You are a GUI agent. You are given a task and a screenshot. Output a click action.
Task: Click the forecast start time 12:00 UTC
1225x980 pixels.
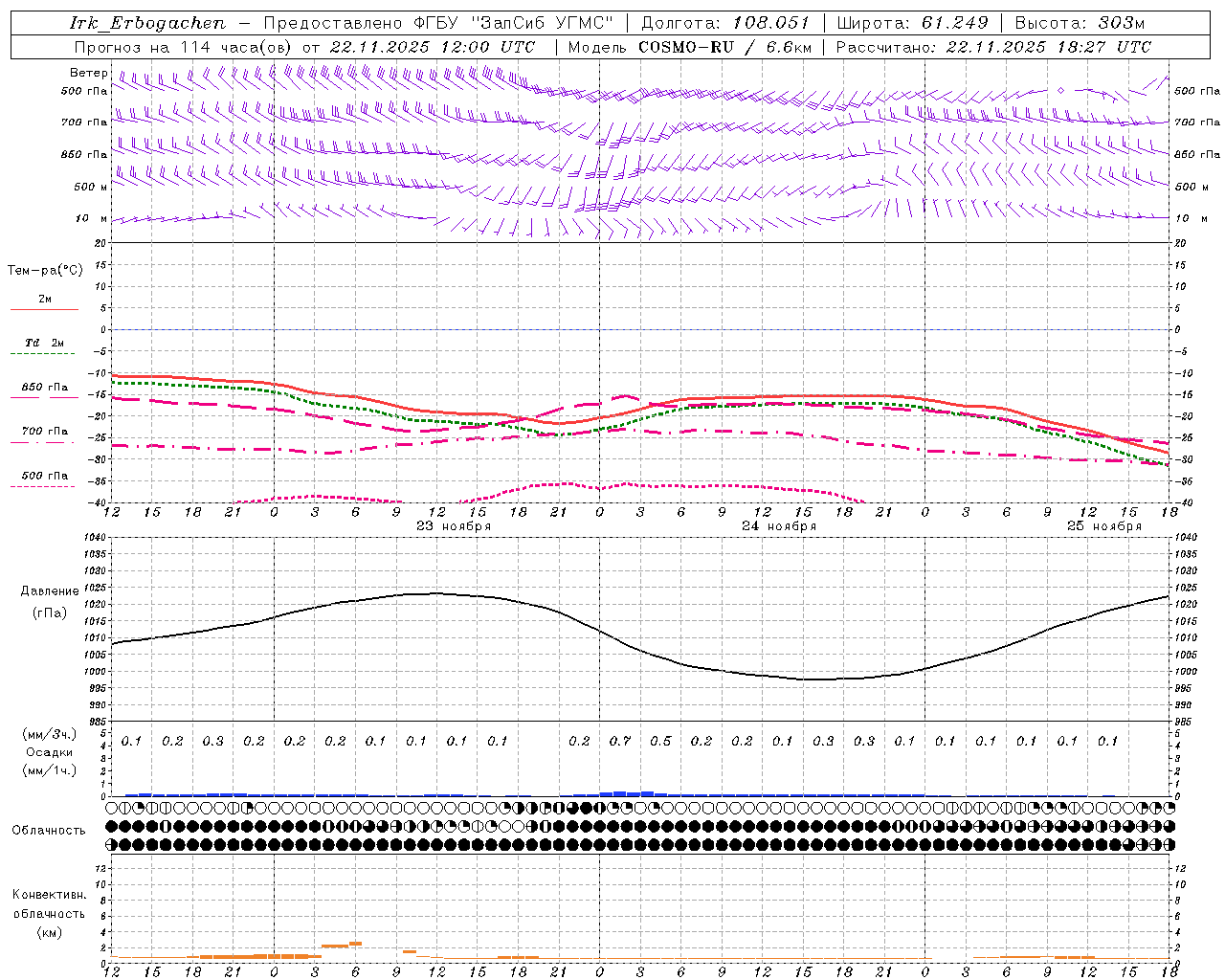(x=489, y=47)
